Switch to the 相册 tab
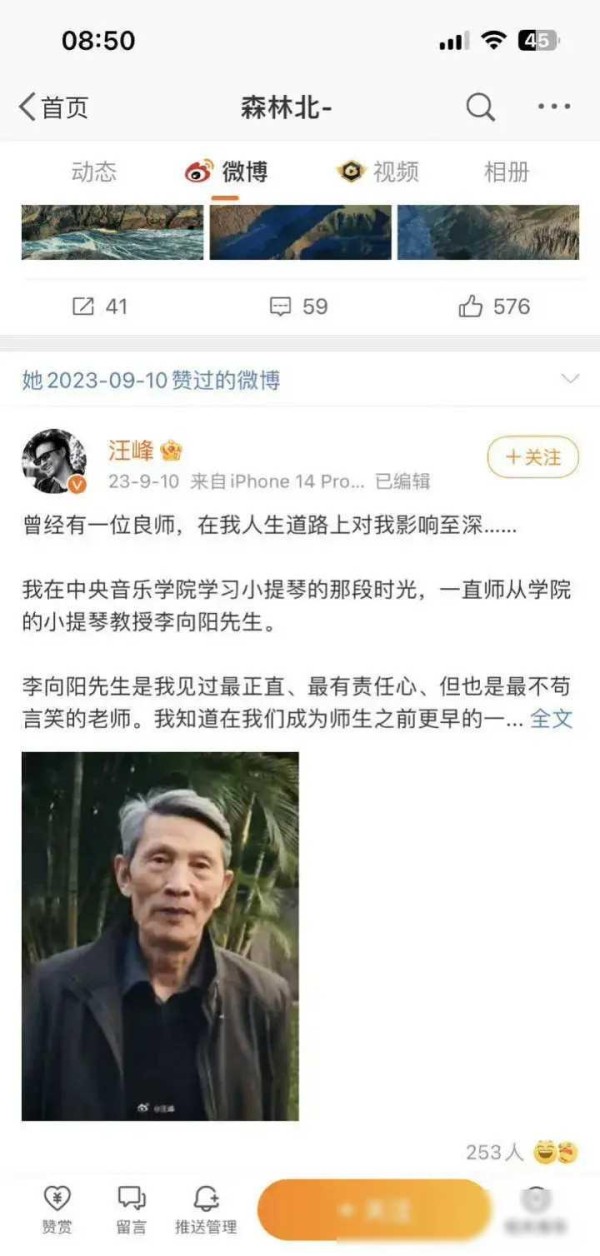Image resolution: width=600 pixels, height=1256 pixels. coord(506,172)
